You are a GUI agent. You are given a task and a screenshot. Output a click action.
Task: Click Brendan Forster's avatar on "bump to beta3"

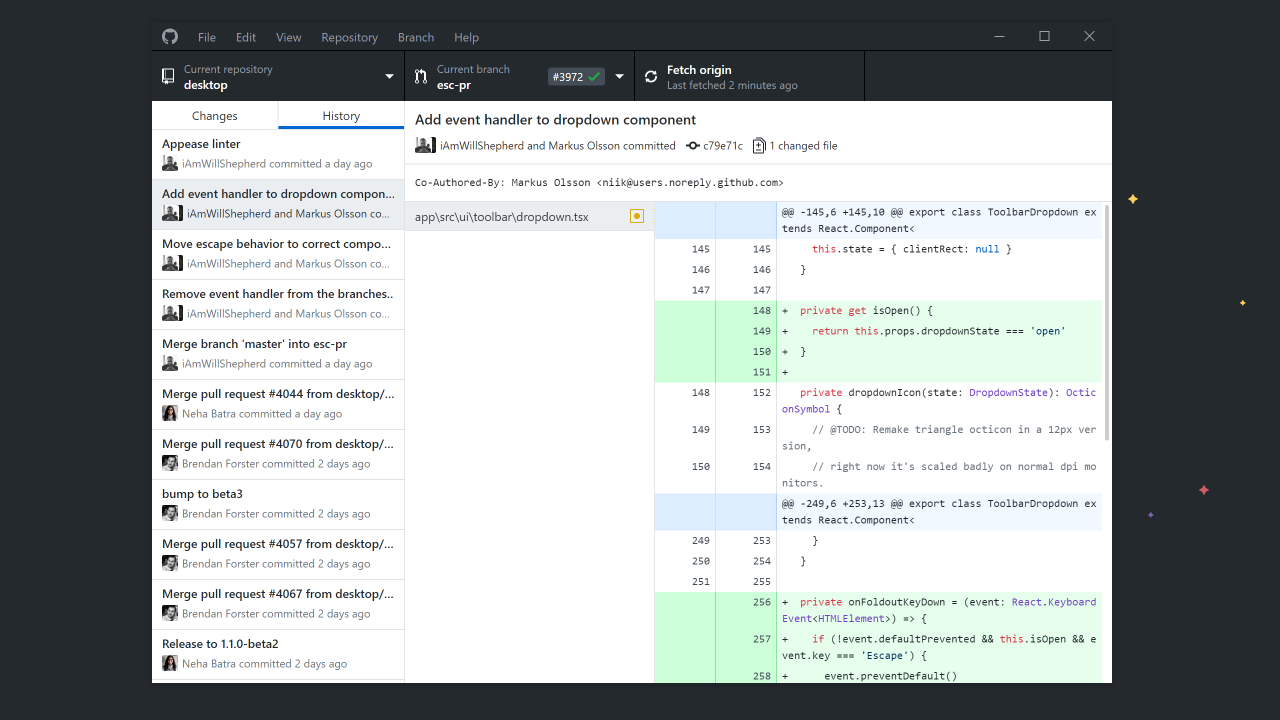pyautogui.click(x=170, y=512)
